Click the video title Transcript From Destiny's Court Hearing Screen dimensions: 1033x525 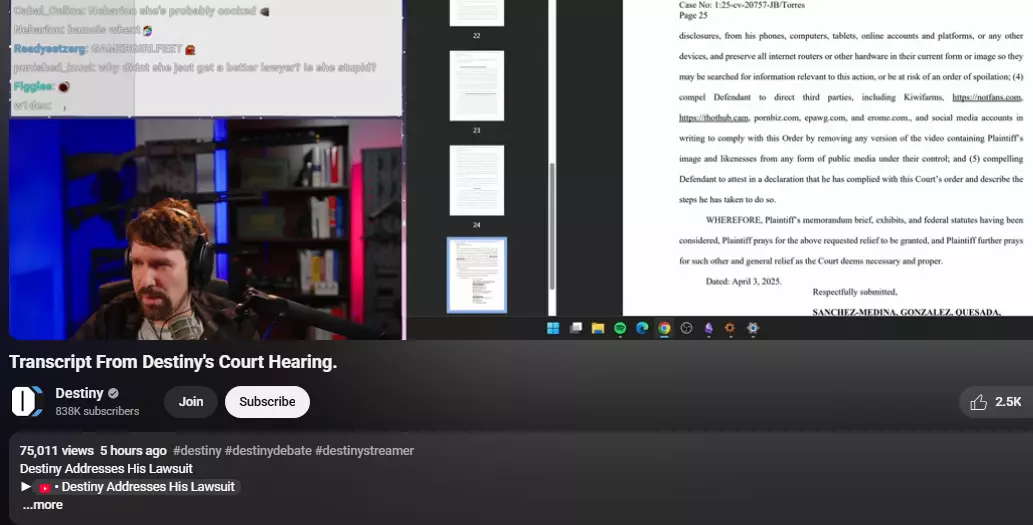(173, 362)
